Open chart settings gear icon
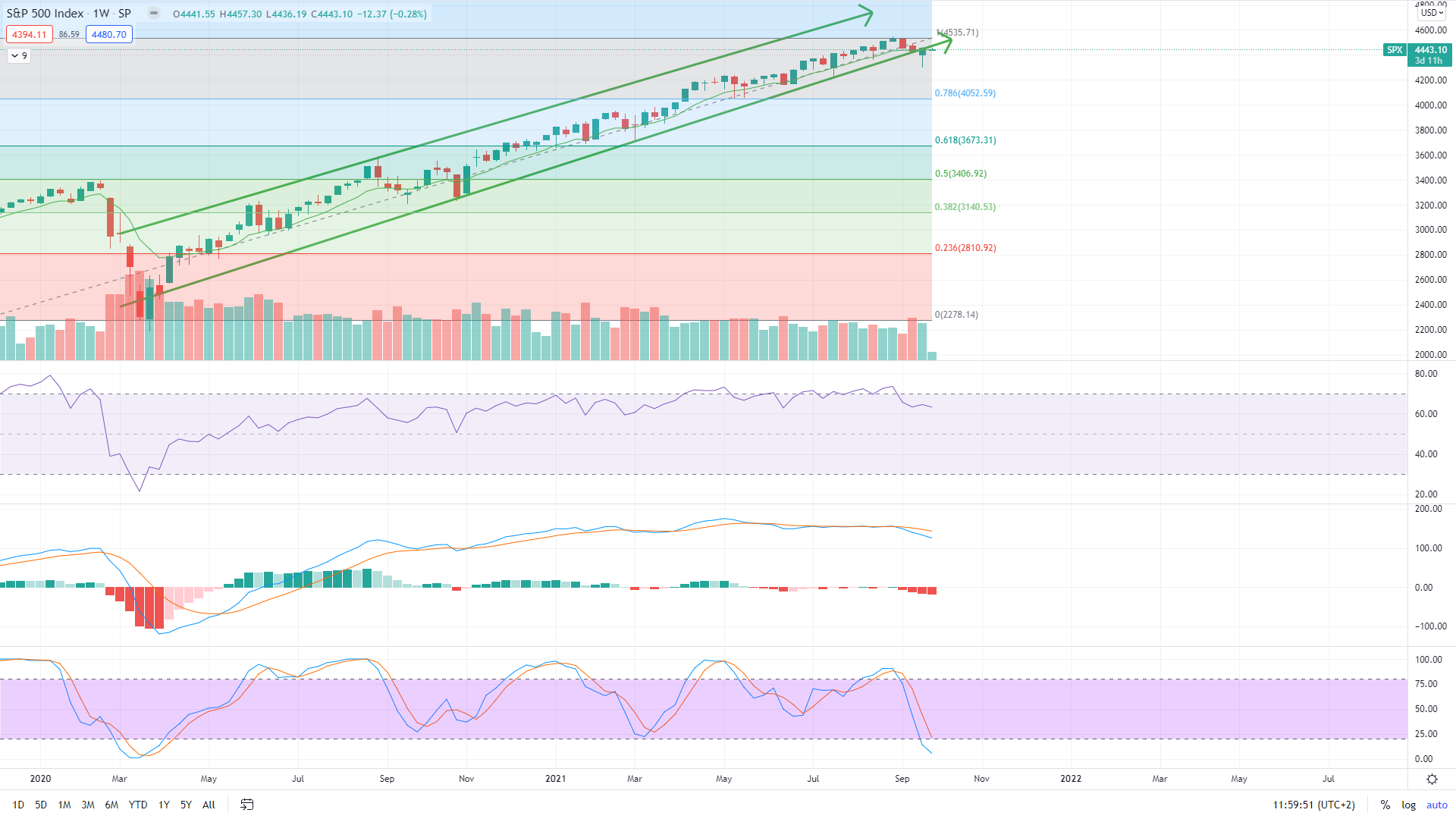Screen dimensions: 1456x819 pos(1432,779)
